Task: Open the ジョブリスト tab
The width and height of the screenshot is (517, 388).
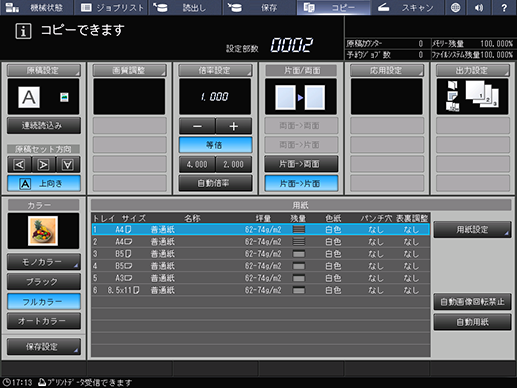Action: (x=112, y=8)
